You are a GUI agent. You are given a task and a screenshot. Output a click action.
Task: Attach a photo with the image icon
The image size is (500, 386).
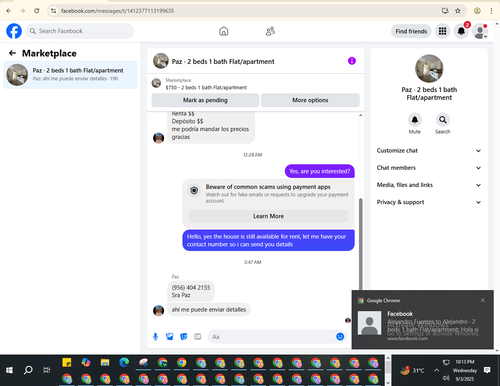[170, 337]
